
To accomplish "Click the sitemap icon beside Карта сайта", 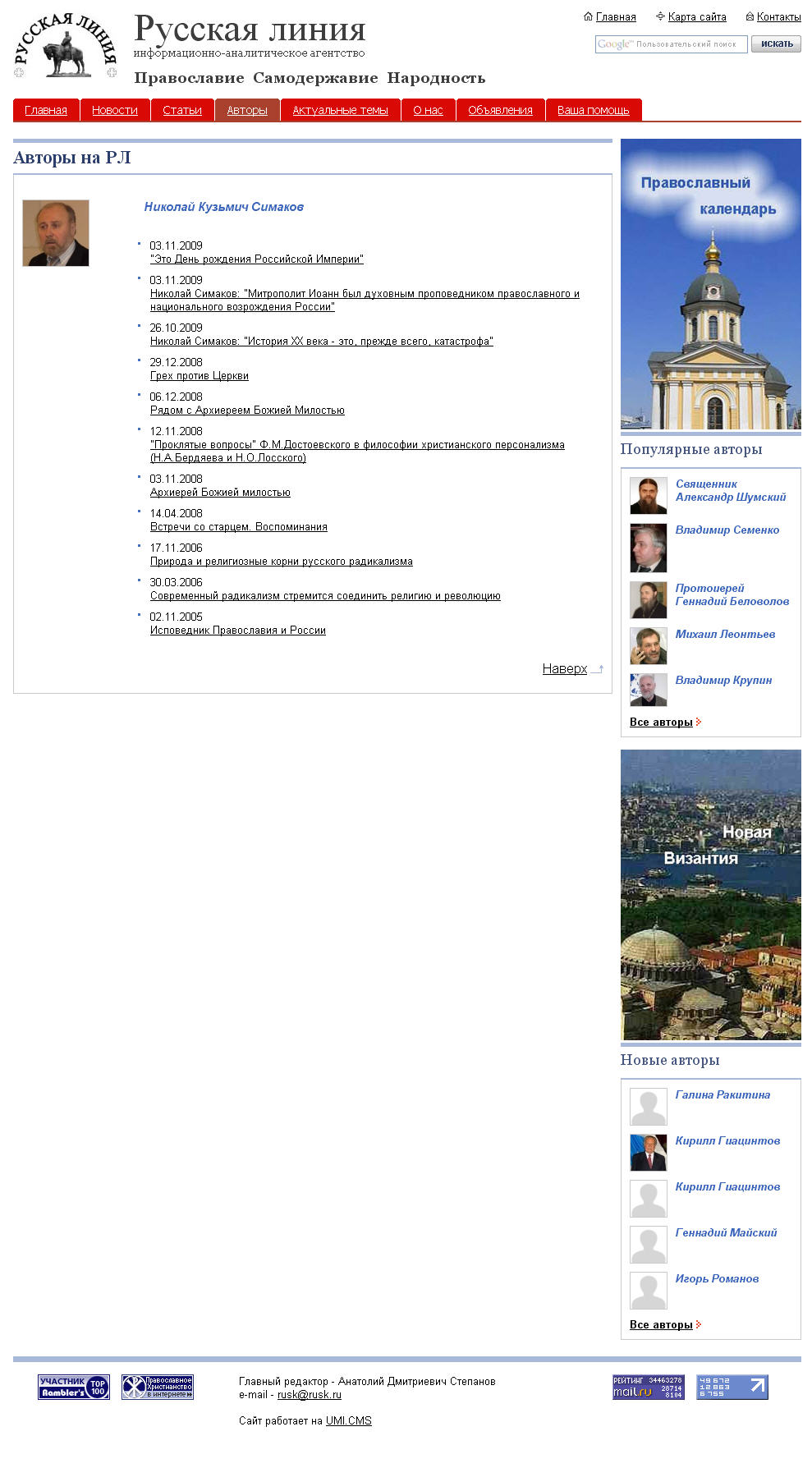I will pos(660,16).
